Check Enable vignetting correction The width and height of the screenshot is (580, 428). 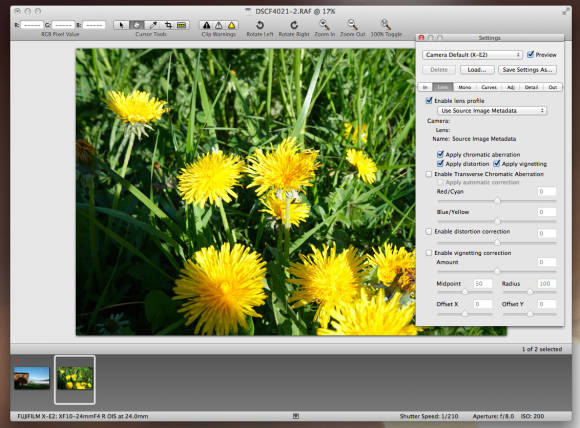(429, 253)
